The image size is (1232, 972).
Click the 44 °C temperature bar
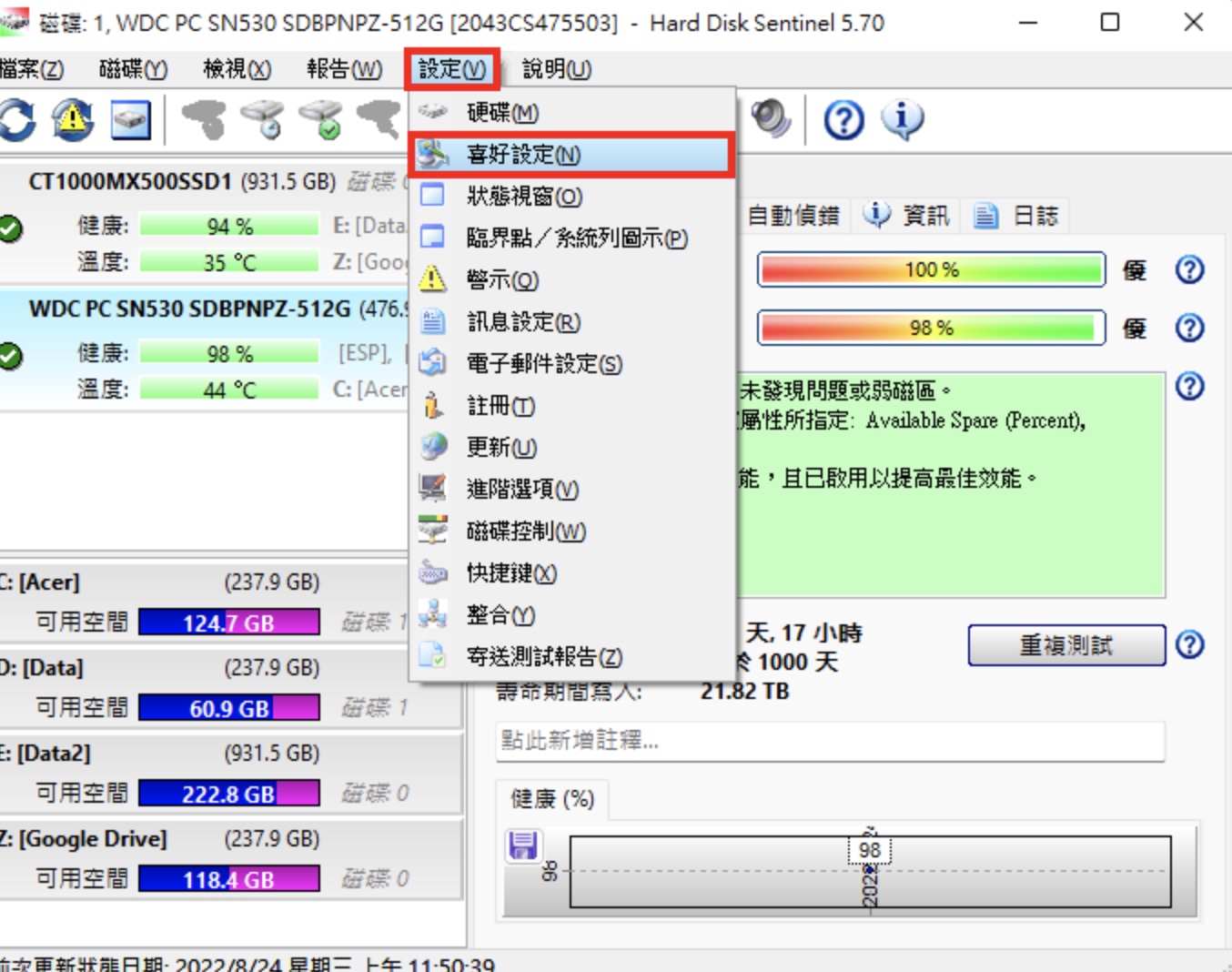pos(229,390)
